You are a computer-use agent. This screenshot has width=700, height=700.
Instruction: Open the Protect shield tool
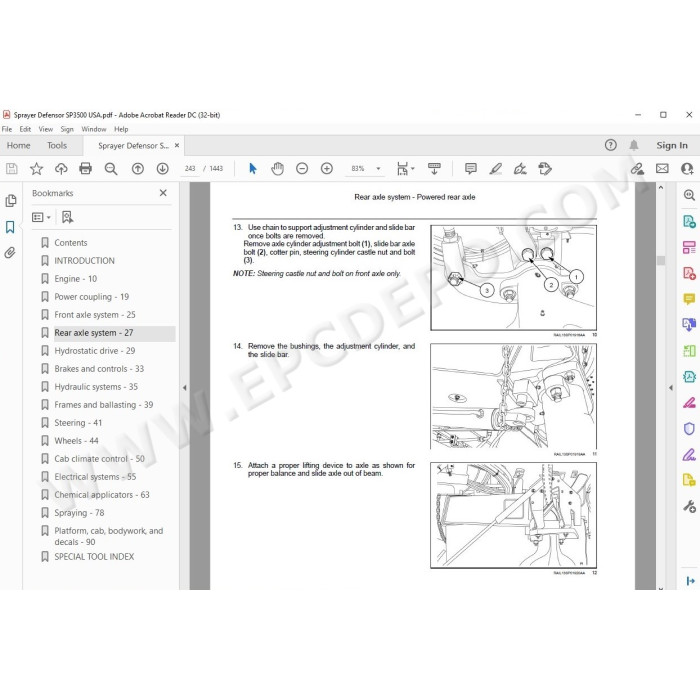(x=689, y=429)
